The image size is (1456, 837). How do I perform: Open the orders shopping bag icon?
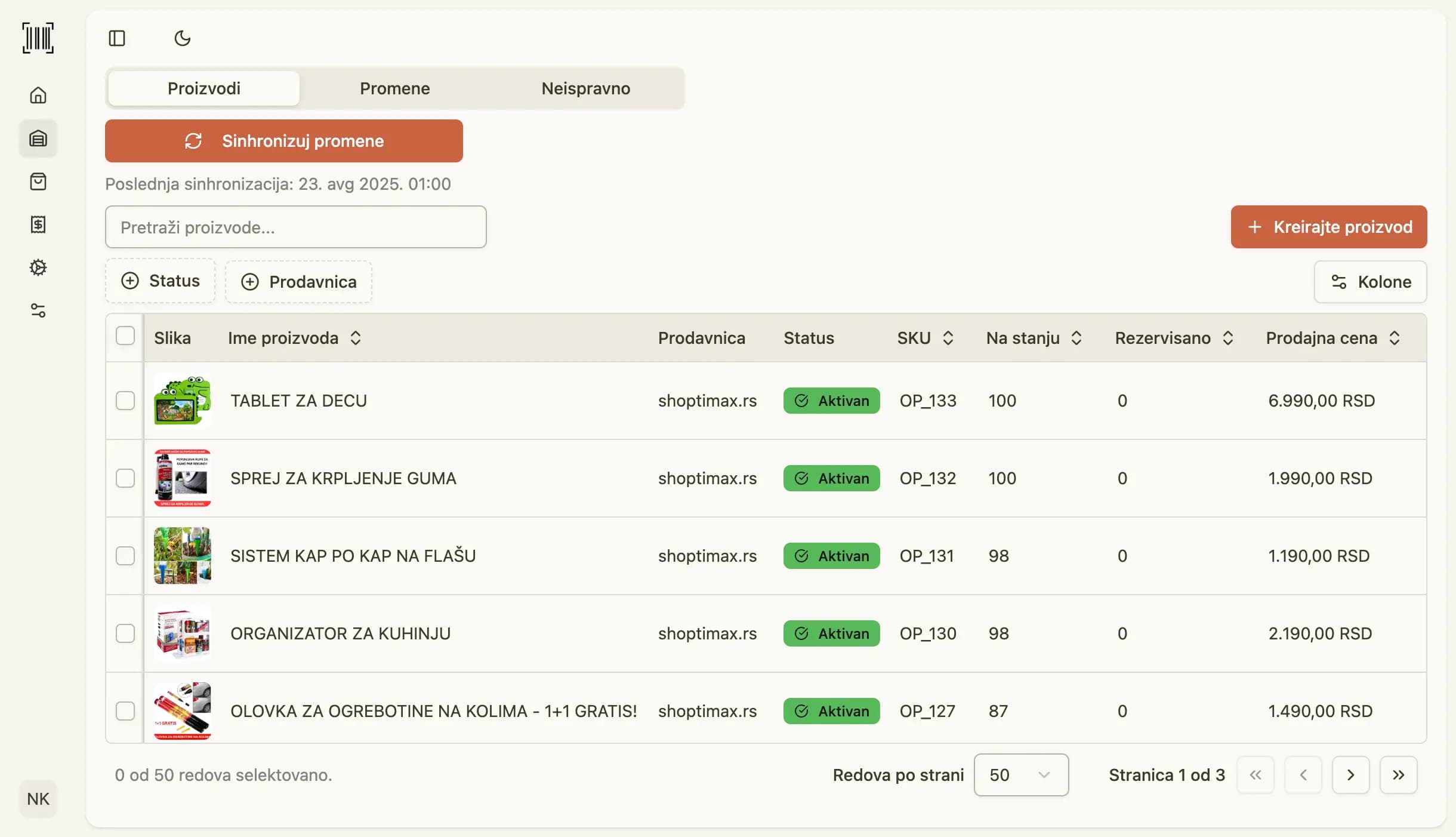[x=38, y=182]
